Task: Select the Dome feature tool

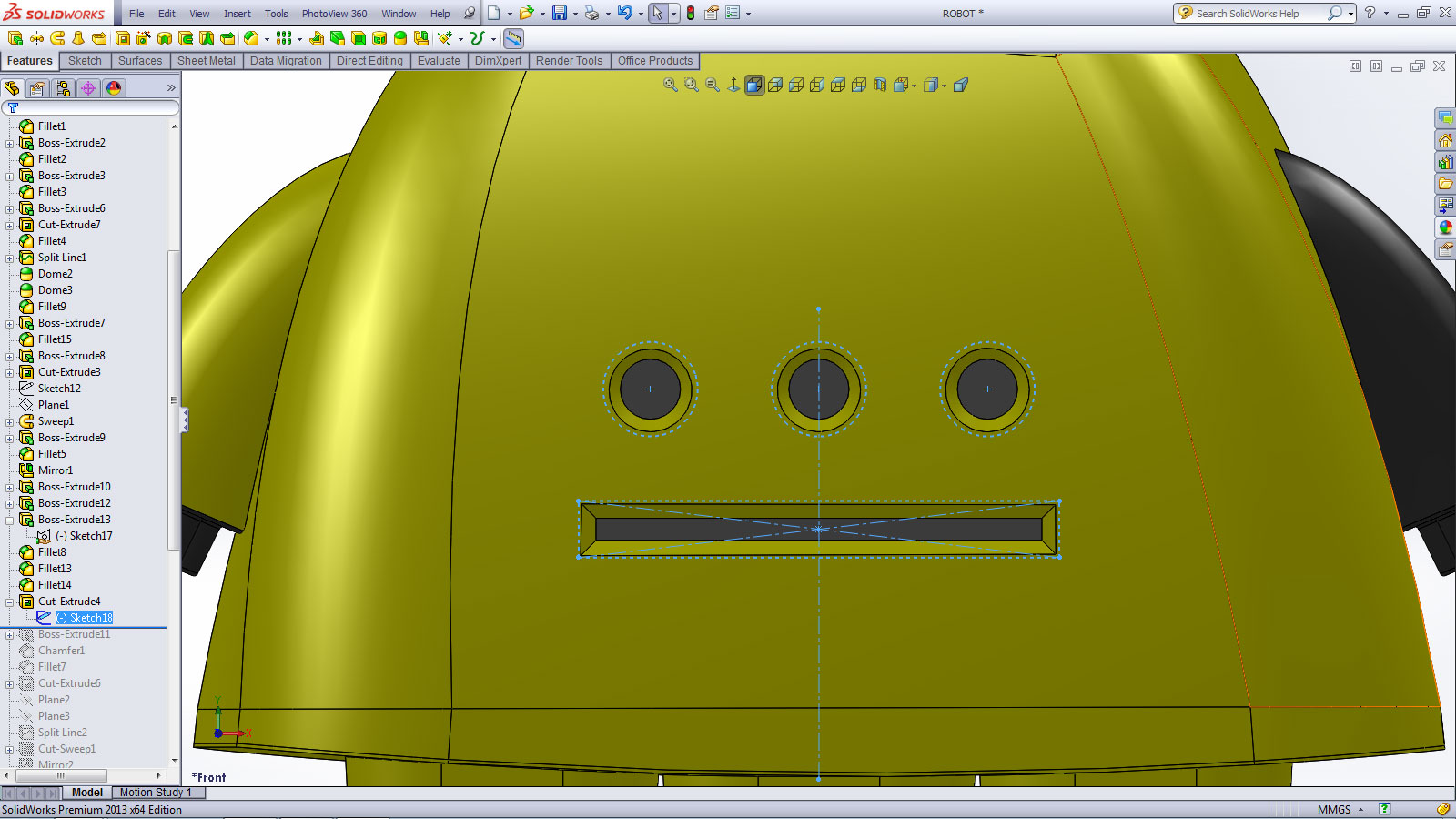Action: (400, 38)
